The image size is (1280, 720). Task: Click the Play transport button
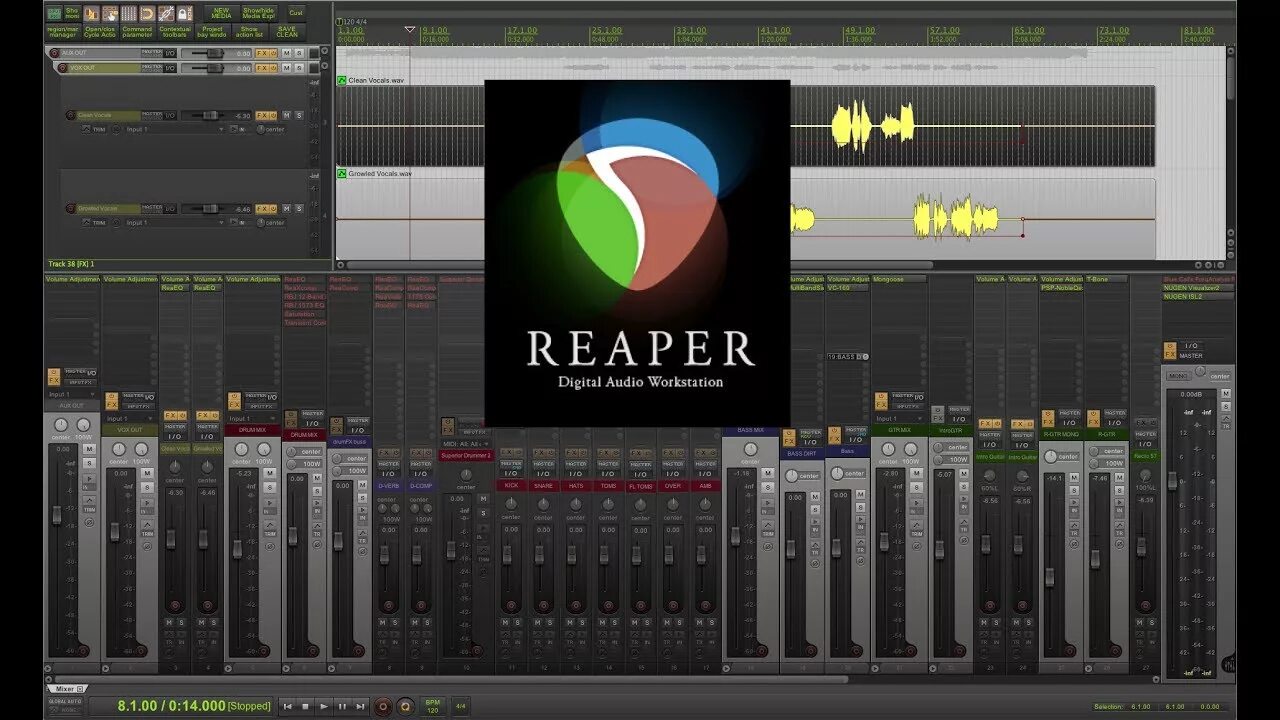pyautogui.click(x=324, y=706)
